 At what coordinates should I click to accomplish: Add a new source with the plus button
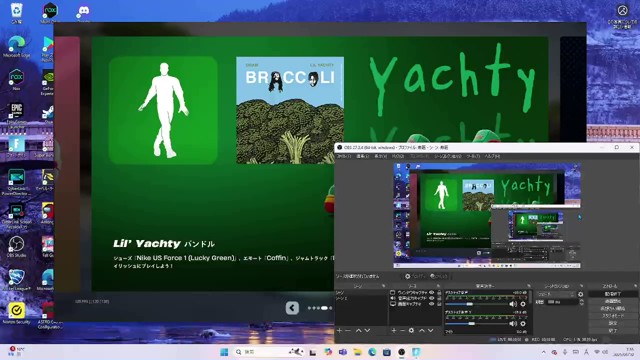394,330
